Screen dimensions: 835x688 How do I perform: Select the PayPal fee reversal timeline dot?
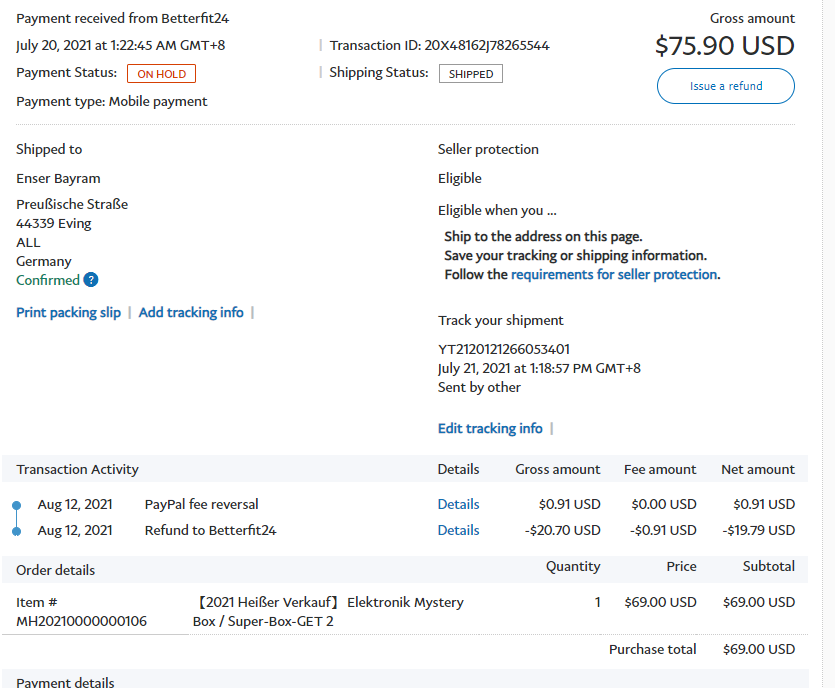(x=16, y=505)
